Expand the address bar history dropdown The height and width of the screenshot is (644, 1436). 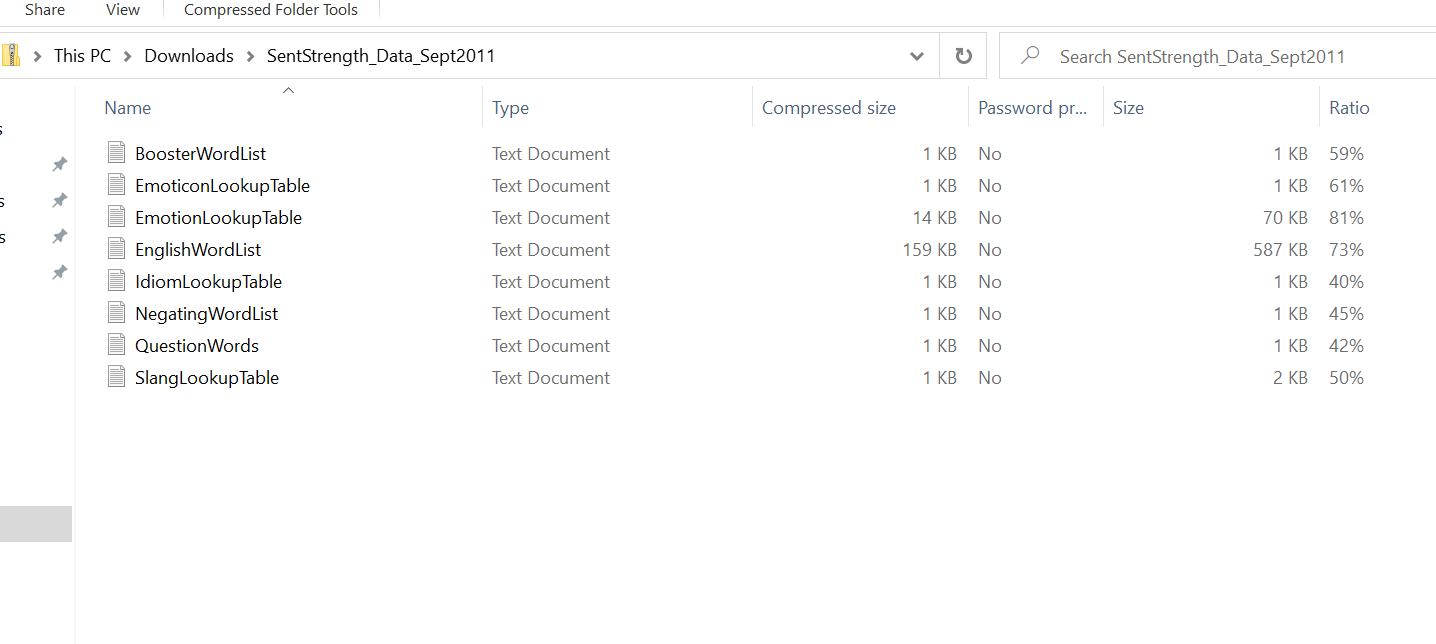point(916,56)
